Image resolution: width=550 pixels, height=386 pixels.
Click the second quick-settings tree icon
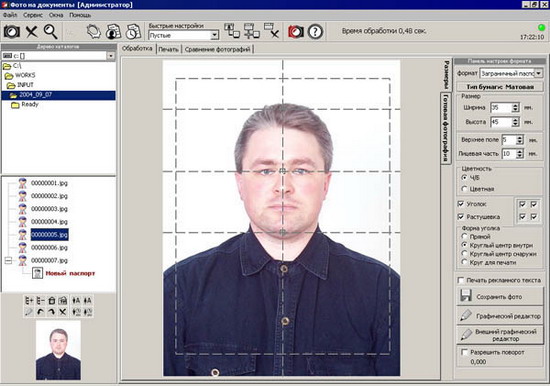pyautogui.click(x=251, y=31)
